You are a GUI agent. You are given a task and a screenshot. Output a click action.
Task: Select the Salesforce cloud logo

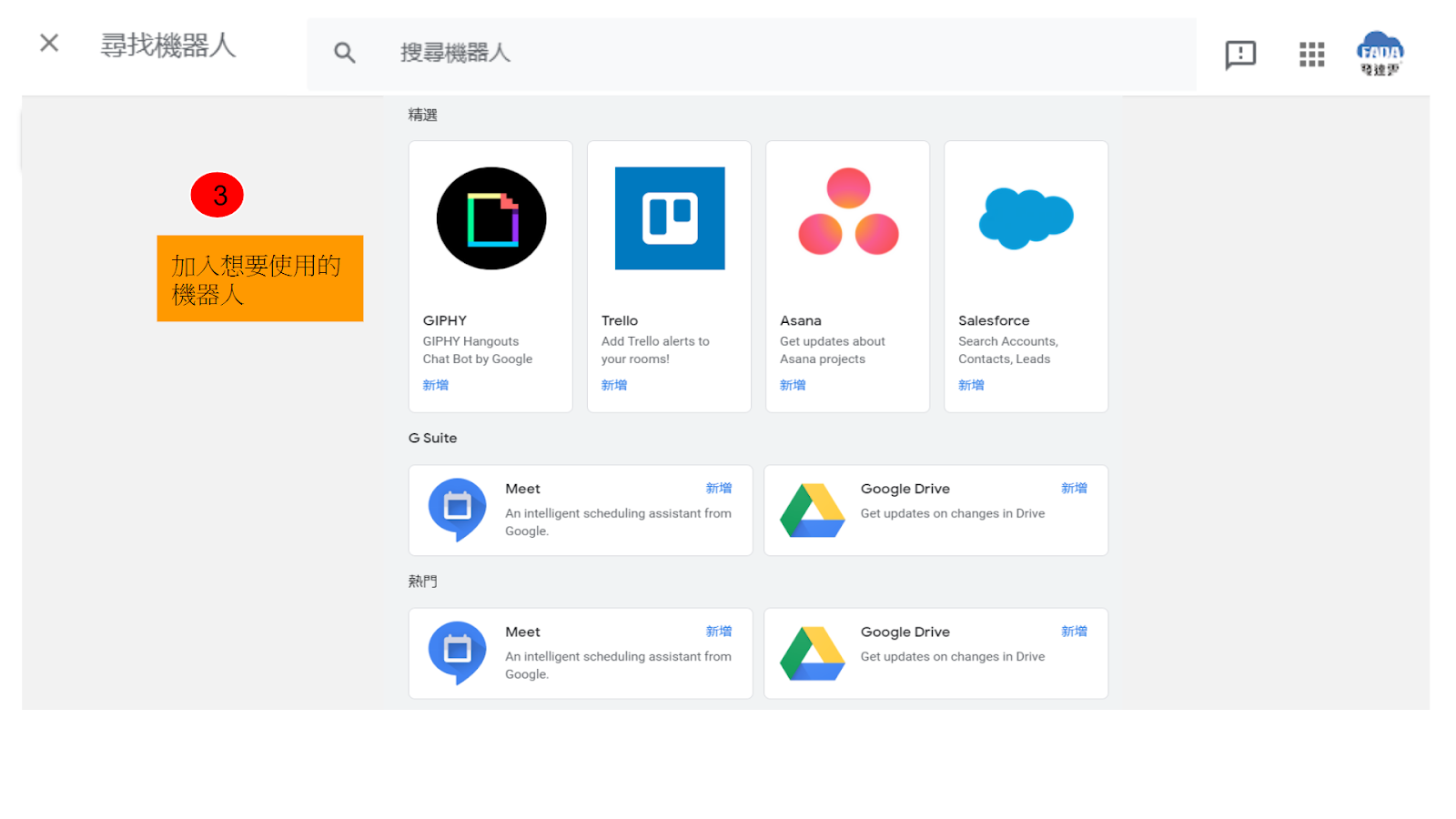[x=1026, y=218]
